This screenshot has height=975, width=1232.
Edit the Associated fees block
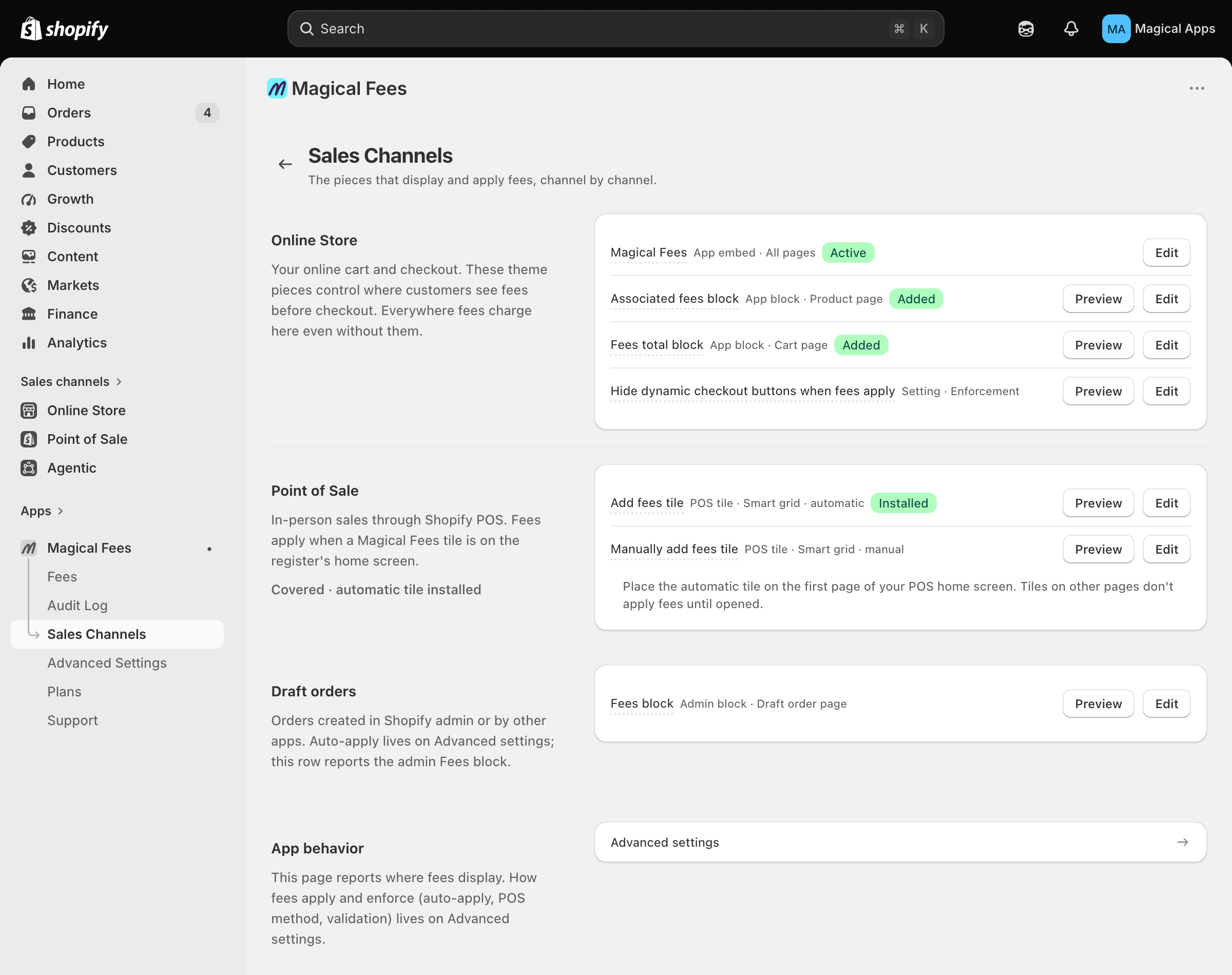point(1166,299)
